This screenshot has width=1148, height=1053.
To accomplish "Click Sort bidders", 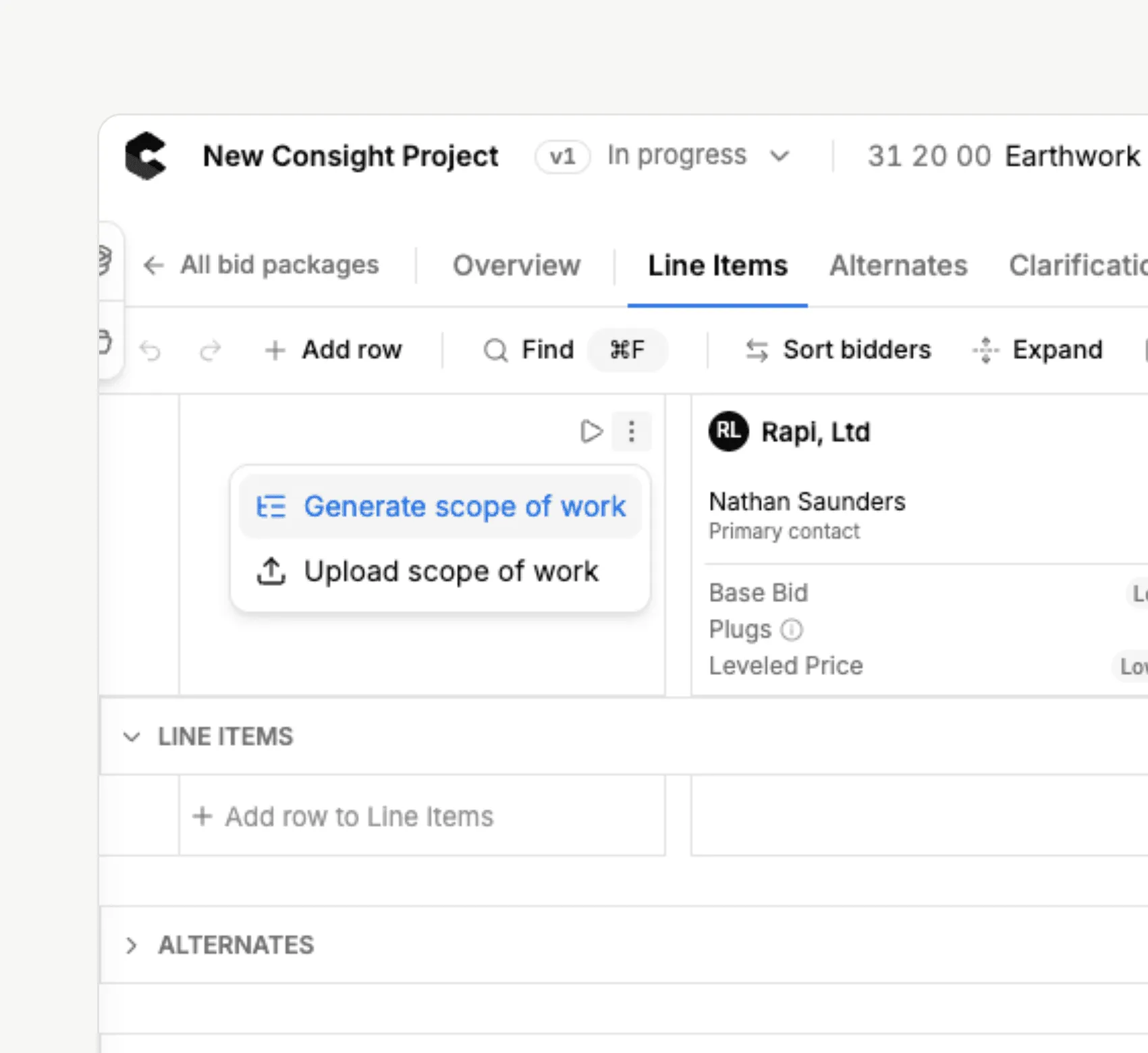I will [x=838, y=350].
